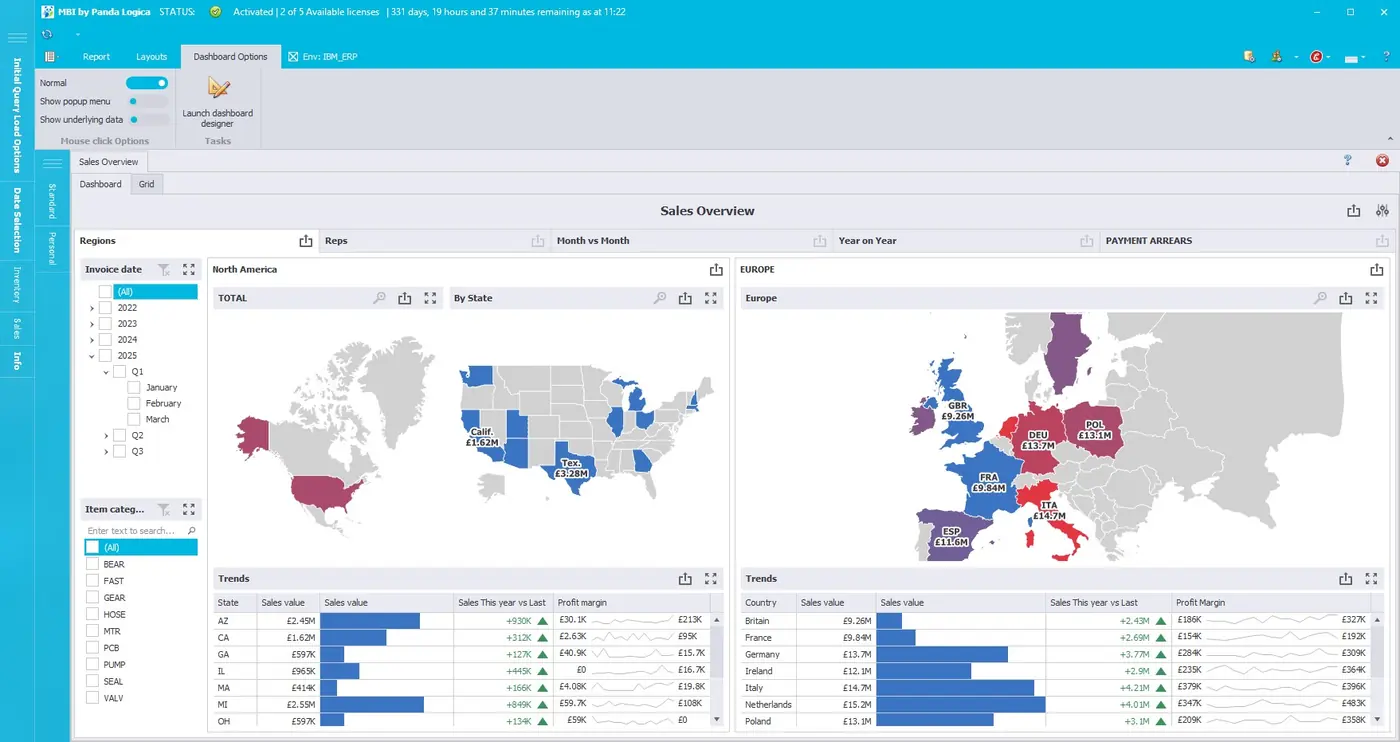Image resolution: width=1400 pixels, height=742 pixels.
Task: Export the Europe map item
Action: click(1346, 298)
